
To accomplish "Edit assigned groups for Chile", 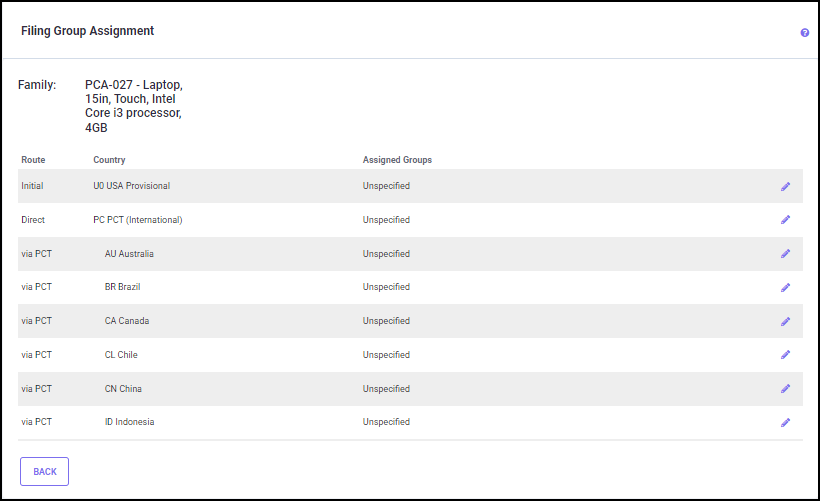I will click(785, 355).
